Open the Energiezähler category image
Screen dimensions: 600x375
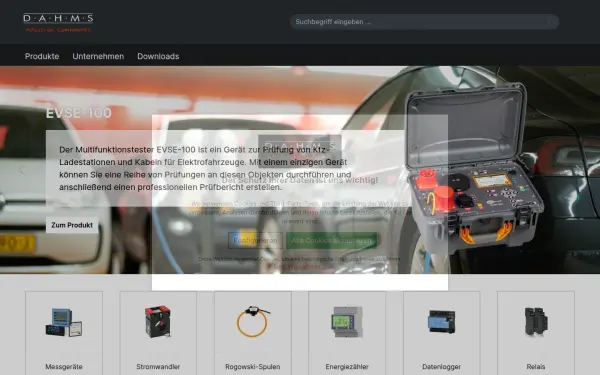(x=347, y=322)
